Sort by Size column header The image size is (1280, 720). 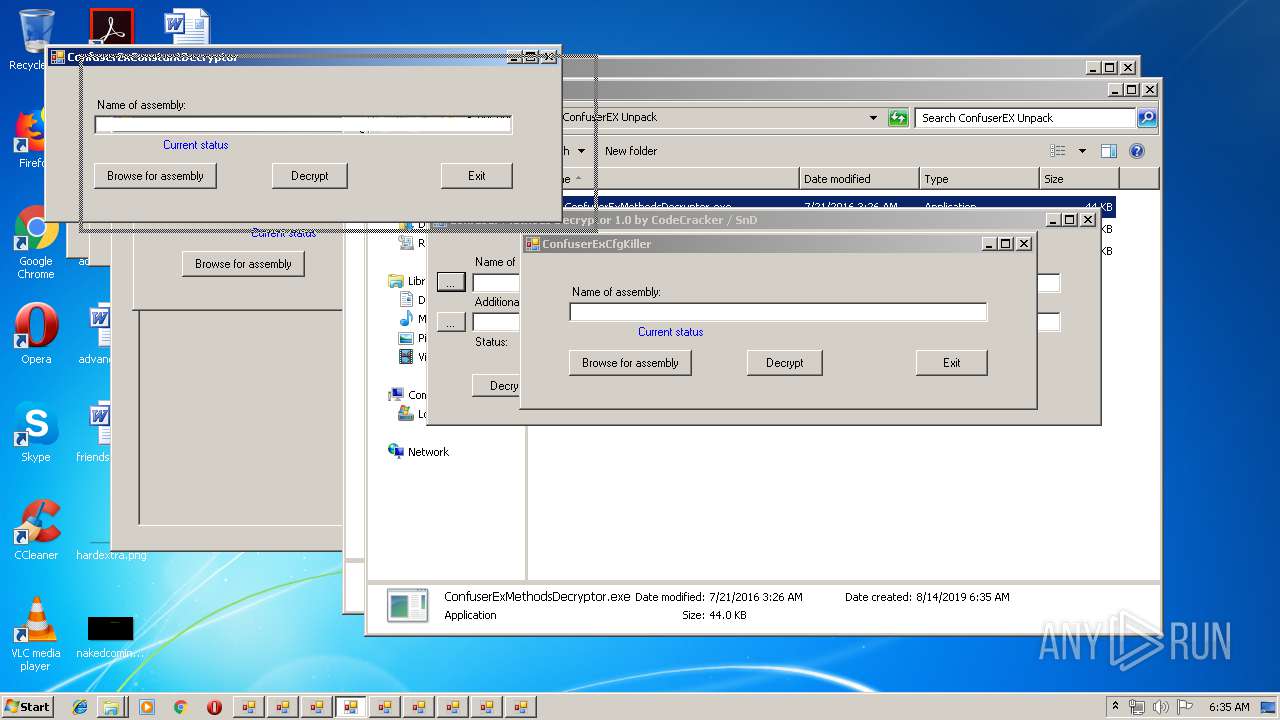tap(1079, 179)
